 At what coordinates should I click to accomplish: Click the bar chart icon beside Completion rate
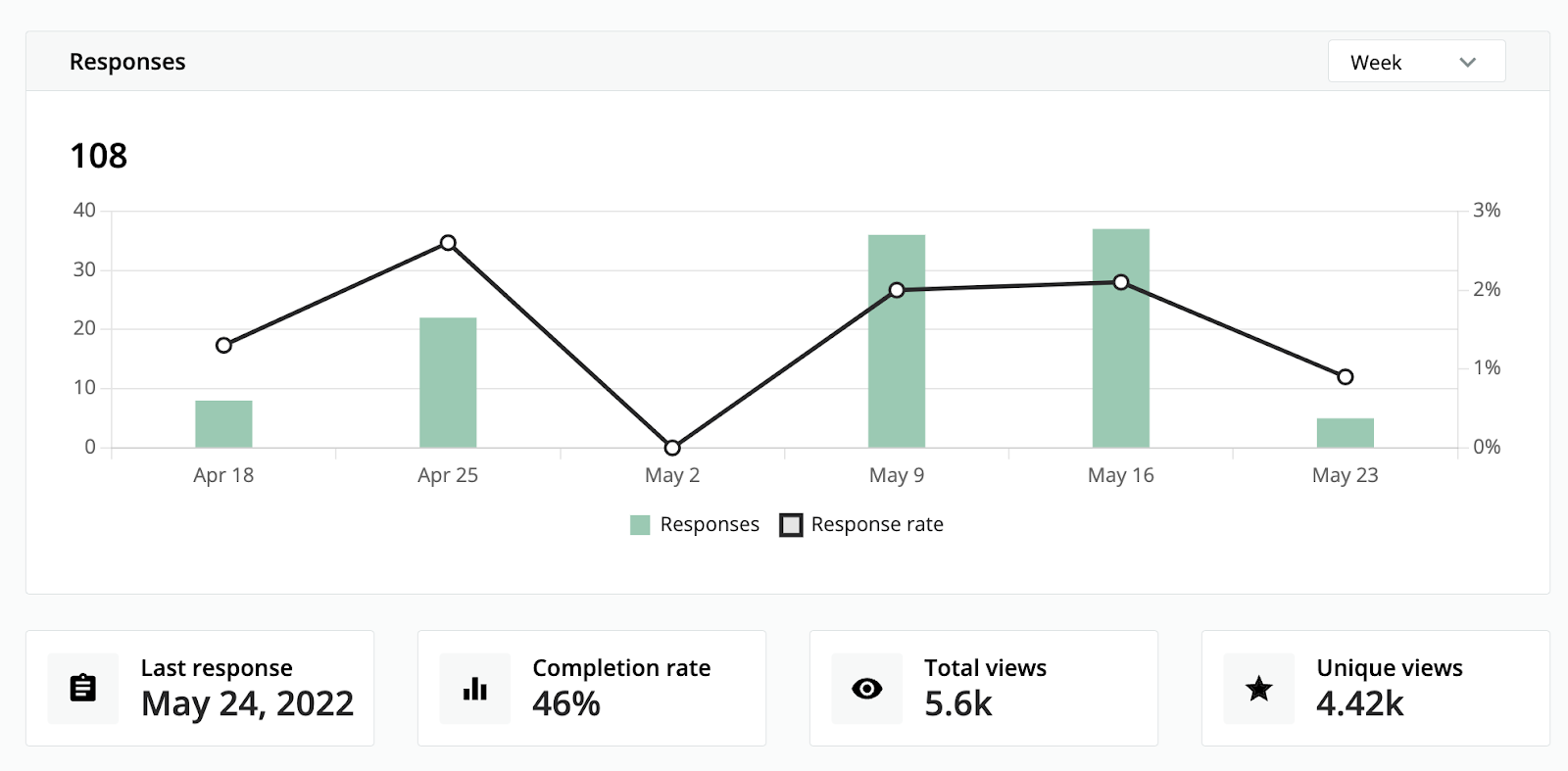click(x=475, y=689)
